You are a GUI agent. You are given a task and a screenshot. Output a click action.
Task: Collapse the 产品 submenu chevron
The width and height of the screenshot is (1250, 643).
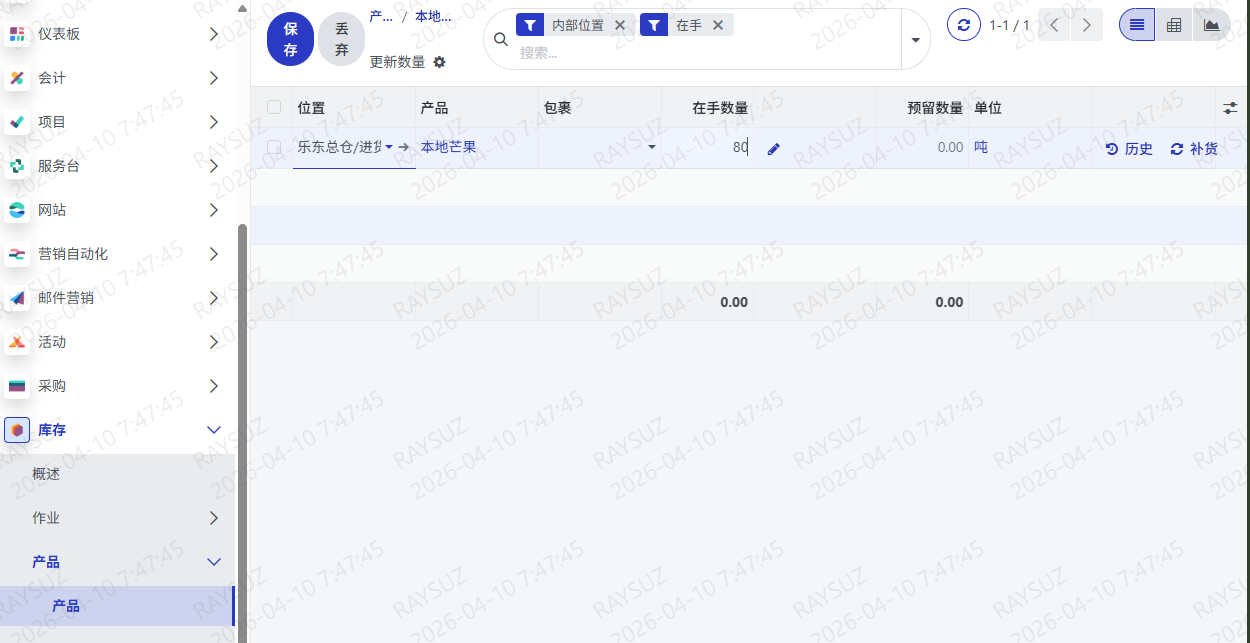click(214, 562)
